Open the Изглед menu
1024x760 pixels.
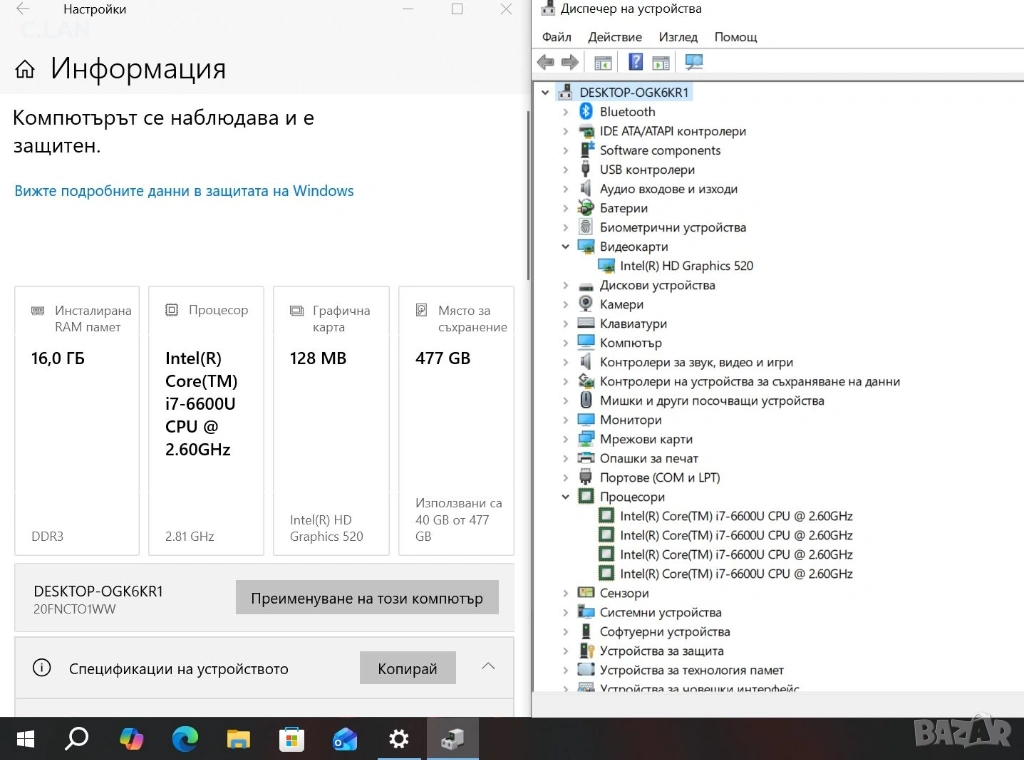pyautogui.click(x=678, y=37)
